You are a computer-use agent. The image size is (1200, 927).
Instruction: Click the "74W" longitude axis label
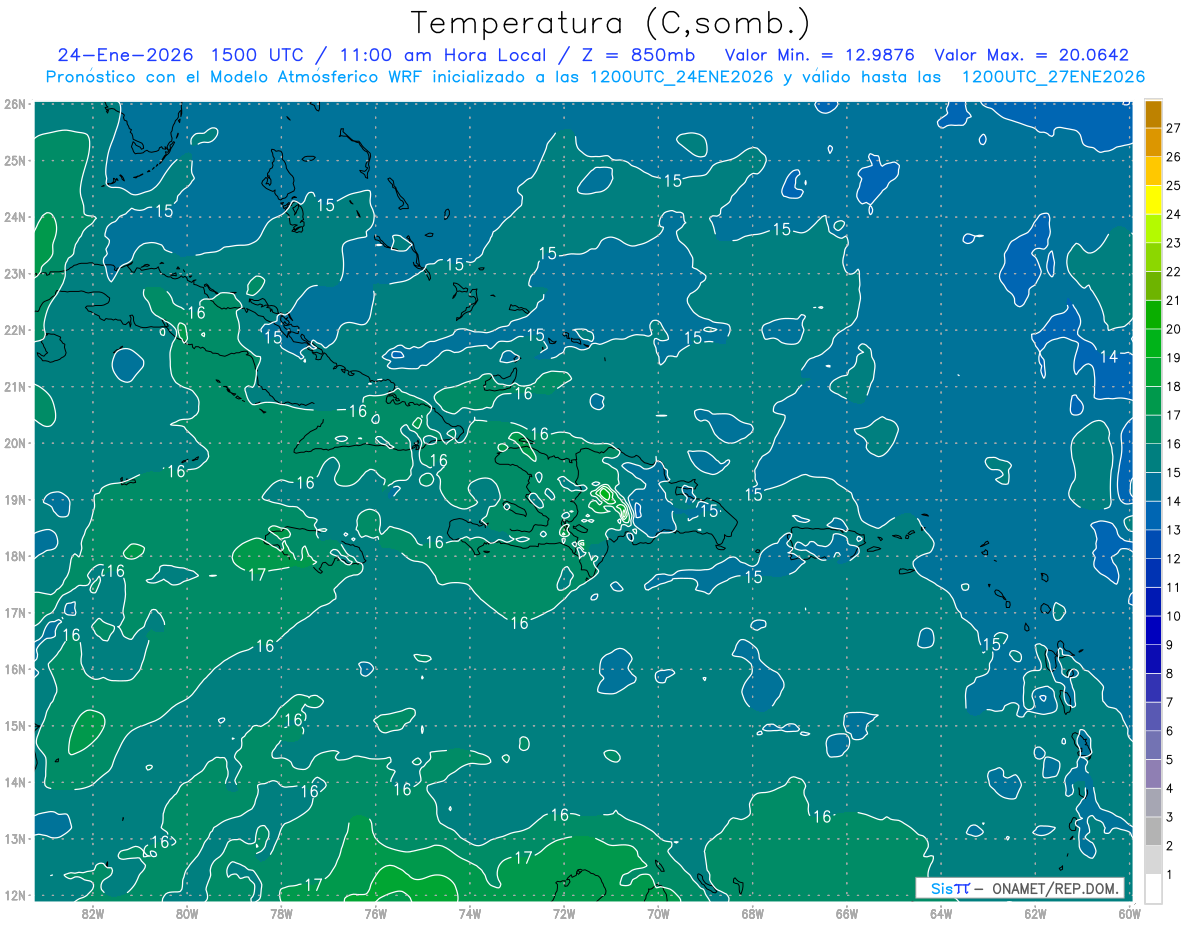470,913
